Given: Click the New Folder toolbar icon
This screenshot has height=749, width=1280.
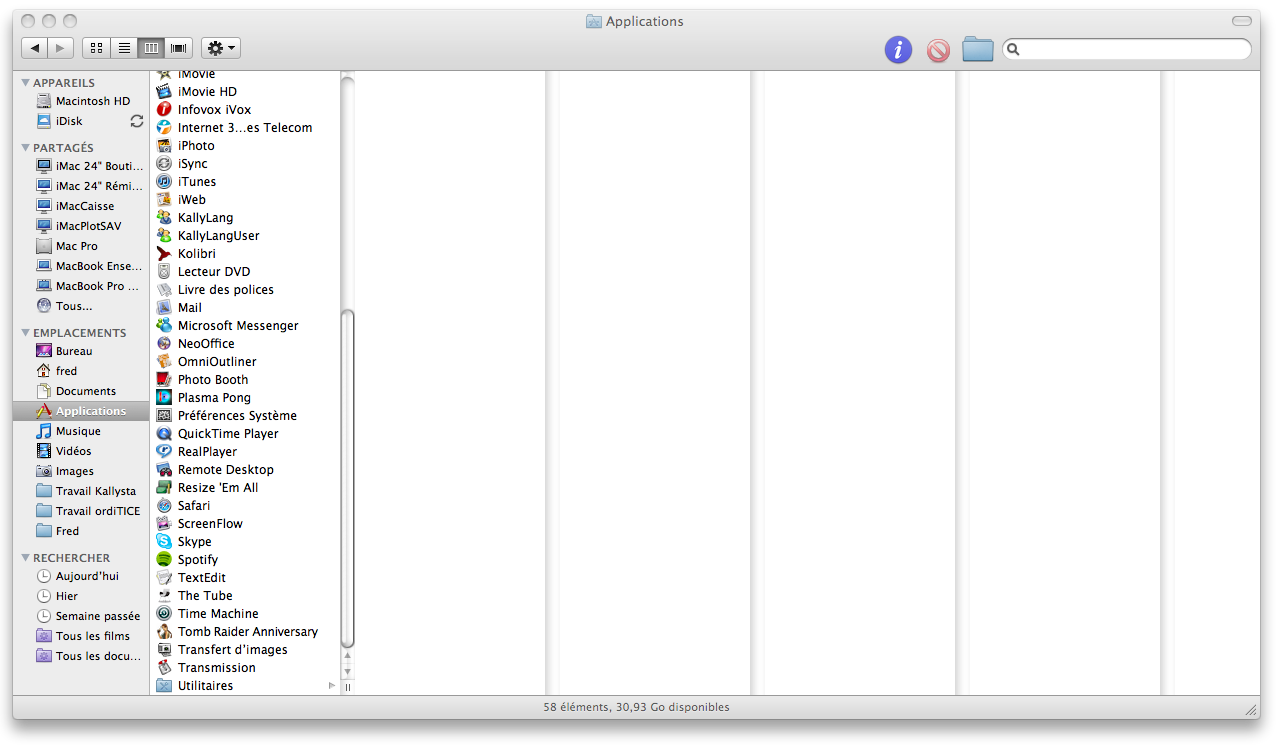Looking at the screenshot, I should [x=978, y=49].
